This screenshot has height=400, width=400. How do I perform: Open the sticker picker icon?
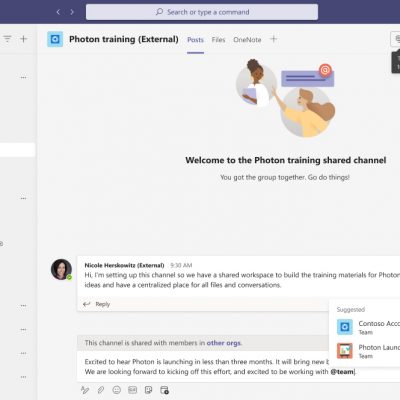(x=148, y=390)
